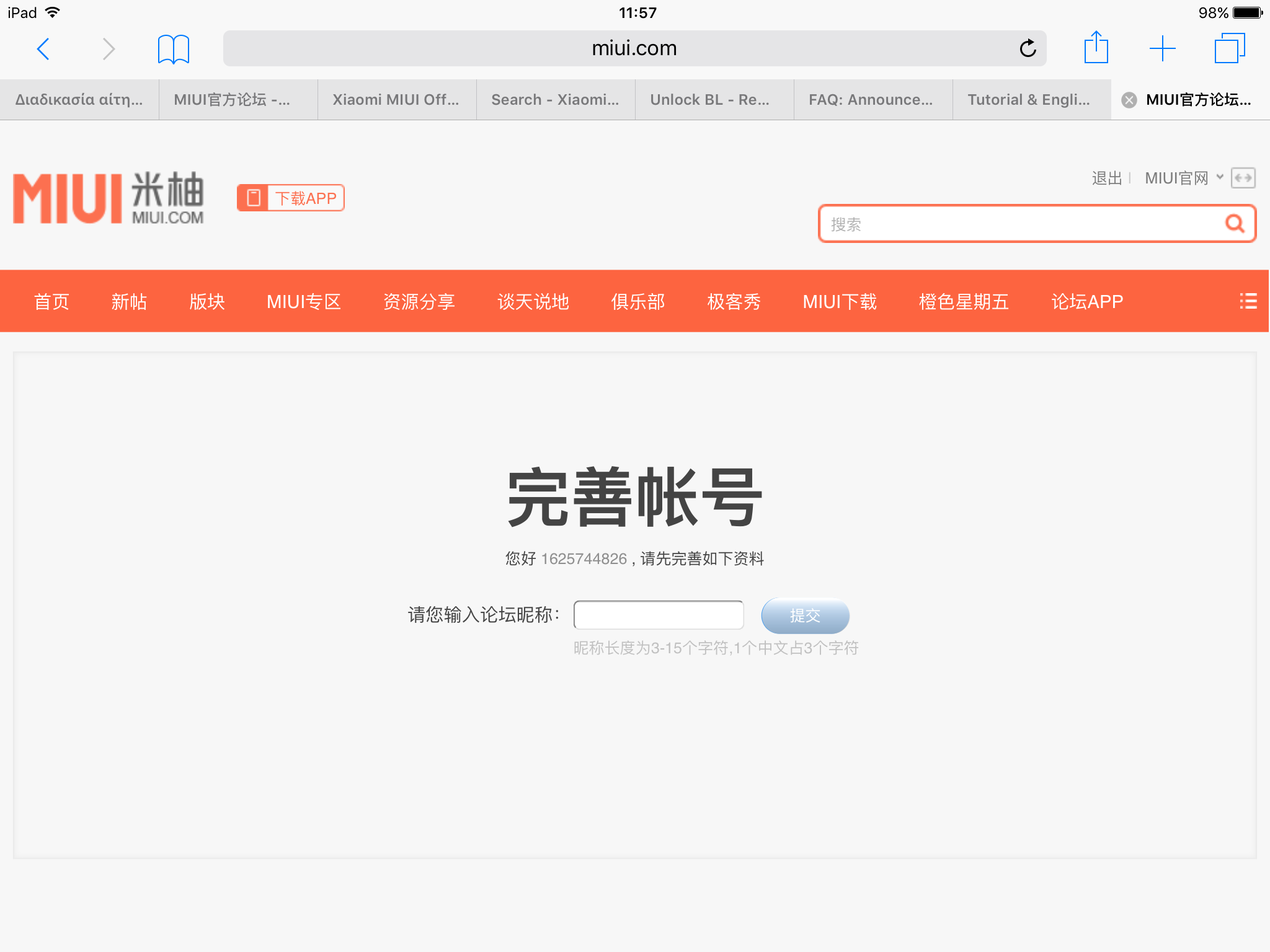
Task: Open the share sheet icon
Action: (1096, 48)
